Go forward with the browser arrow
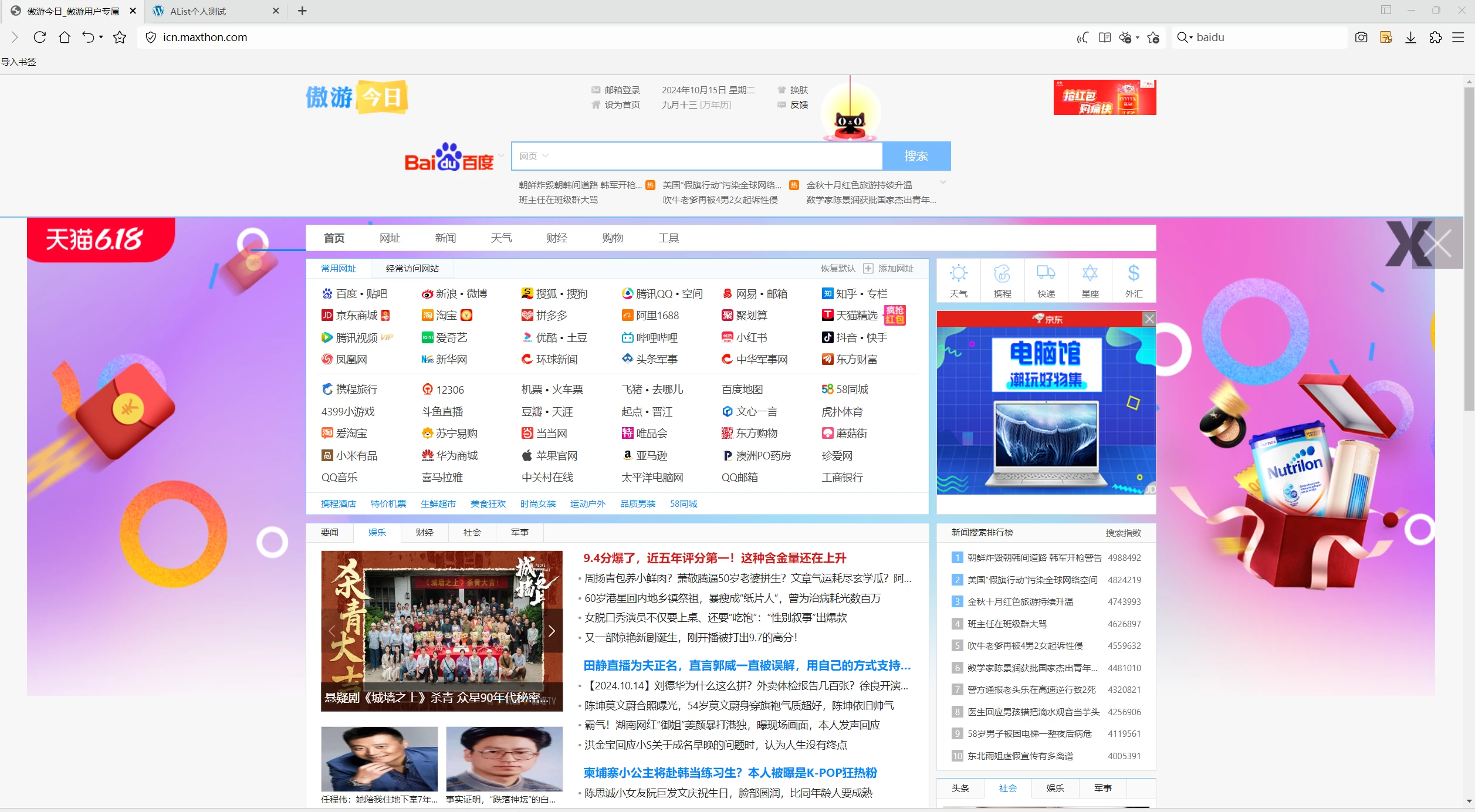This screenshot has width=1475, height=812. coord(15,37)
